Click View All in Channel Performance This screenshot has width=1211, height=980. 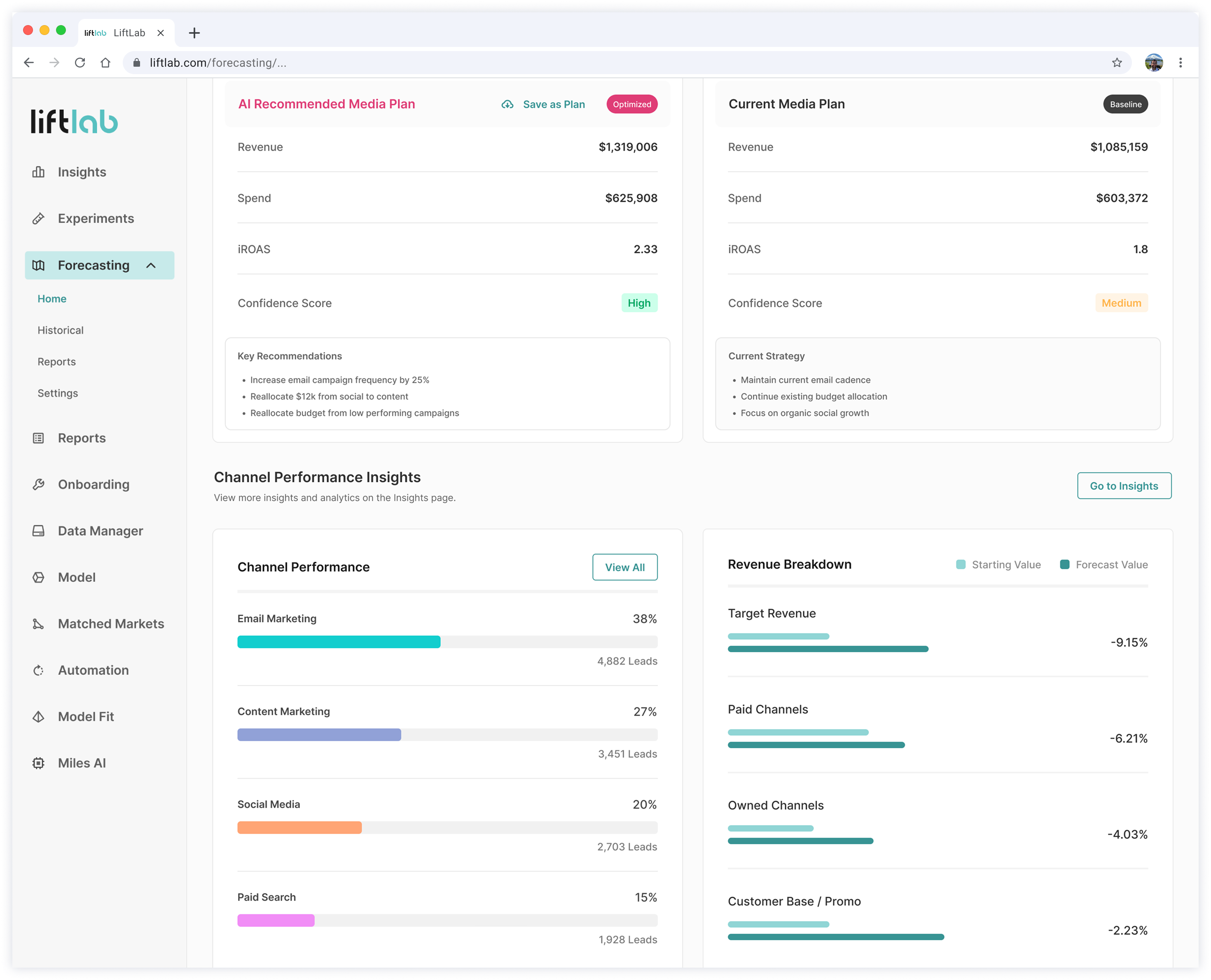point(624,567)
